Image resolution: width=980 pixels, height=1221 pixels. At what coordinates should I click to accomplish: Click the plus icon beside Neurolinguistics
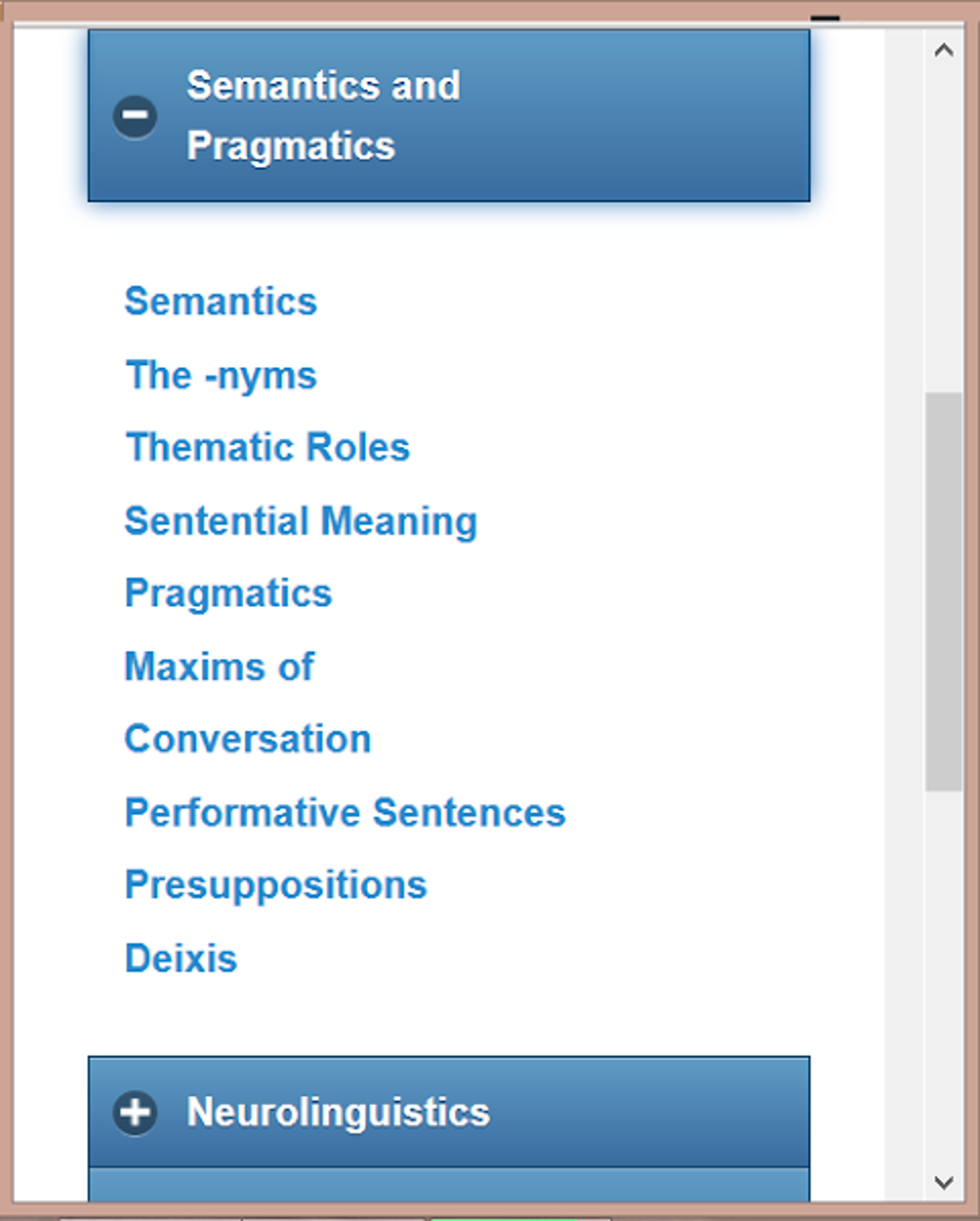[135, 1112]
